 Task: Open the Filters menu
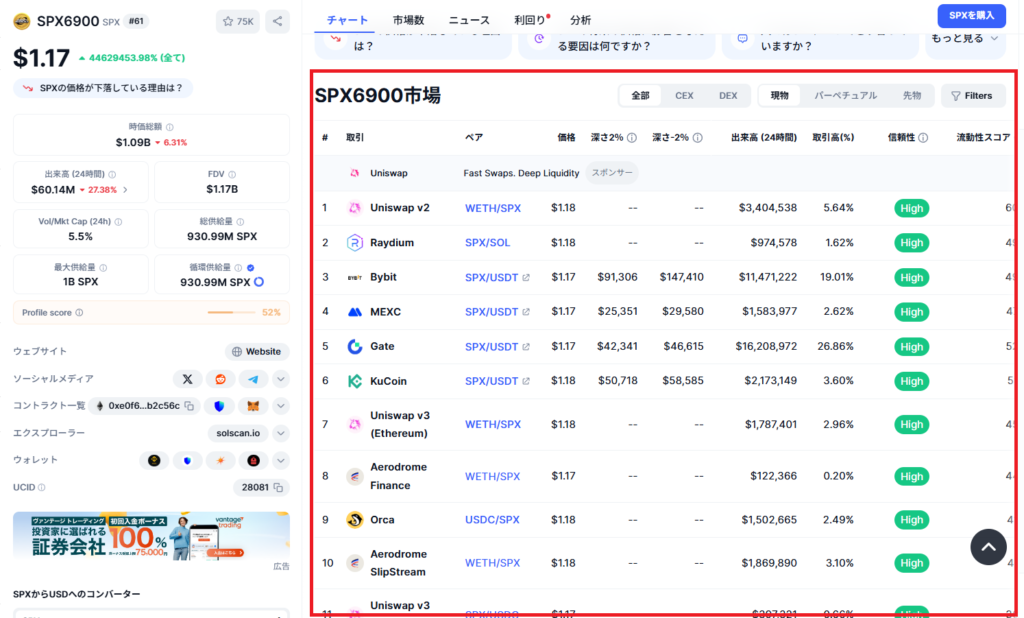(x=973, y=96)
